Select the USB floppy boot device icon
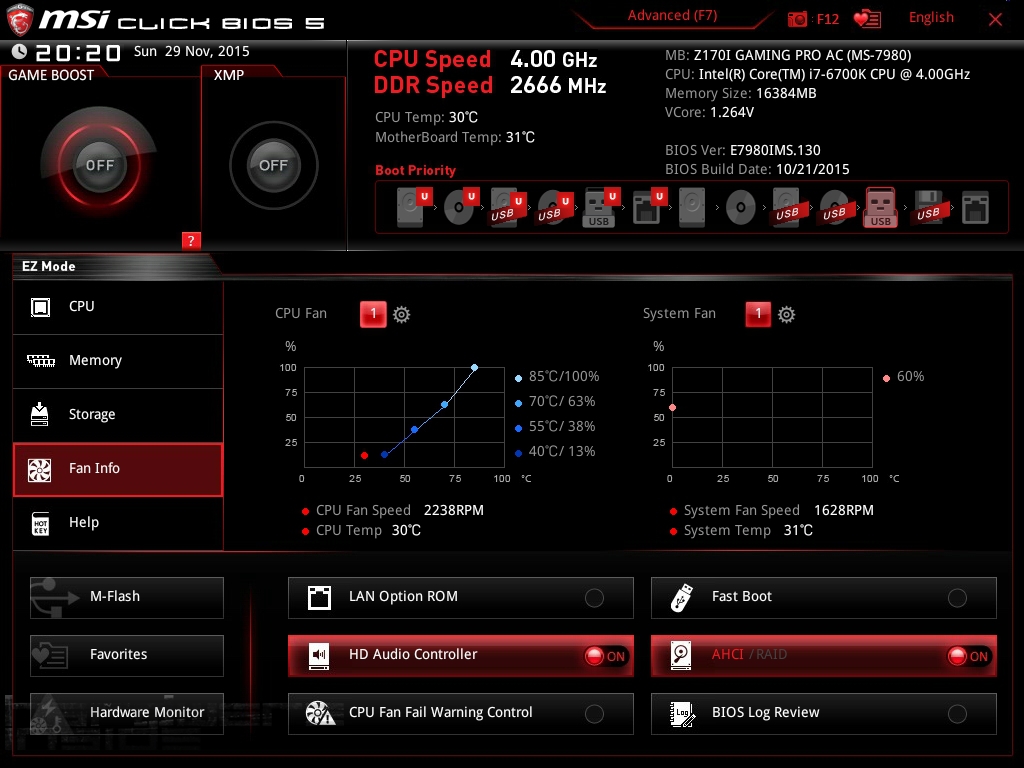1024x768 pixels. coord(929,208)
